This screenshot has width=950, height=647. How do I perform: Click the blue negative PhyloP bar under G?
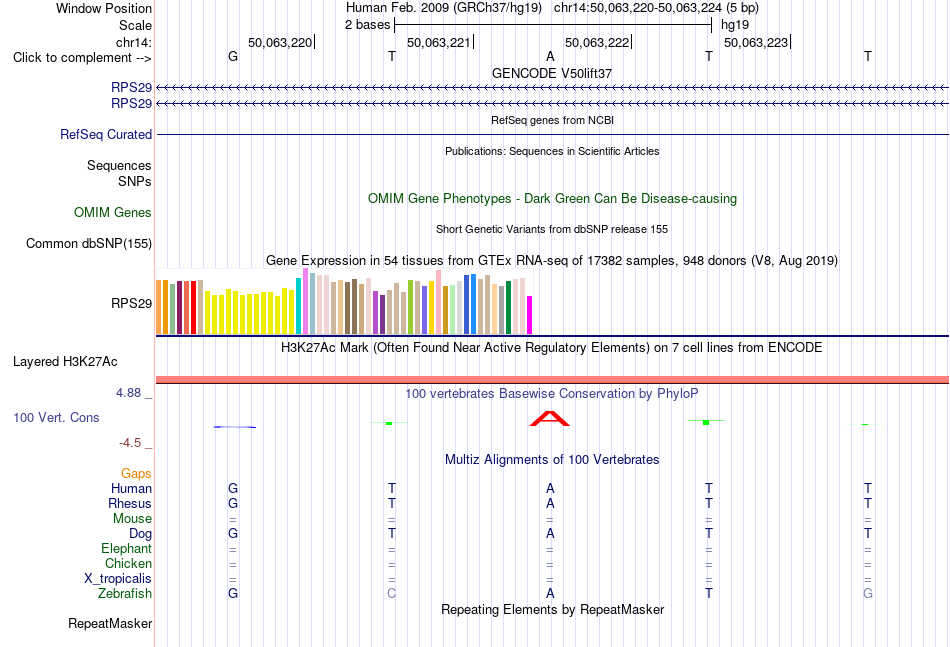(x=234, y=427)
